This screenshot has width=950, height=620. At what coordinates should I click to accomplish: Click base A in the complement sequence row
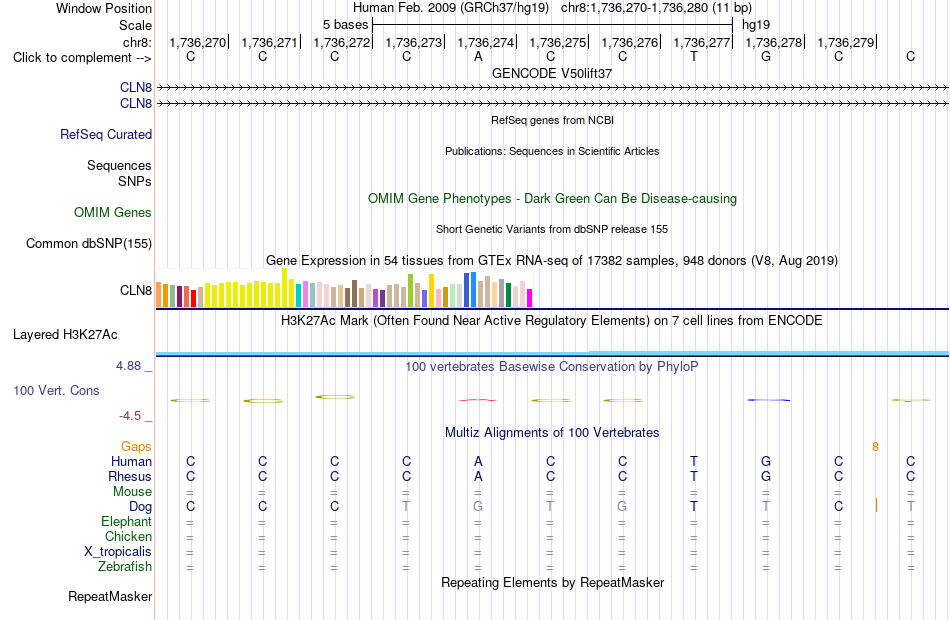pyautogui.click(x=478, y=56)
